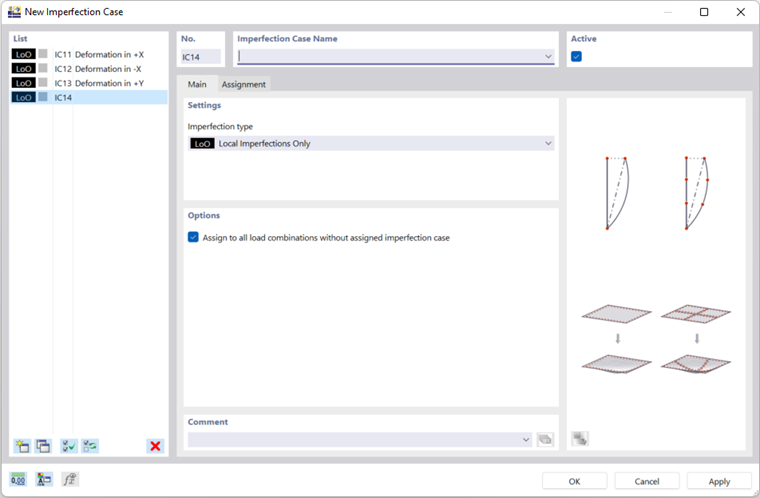Click the LoO badge of IC11
This screenshot has height=498, width=760.
point(24,54)
